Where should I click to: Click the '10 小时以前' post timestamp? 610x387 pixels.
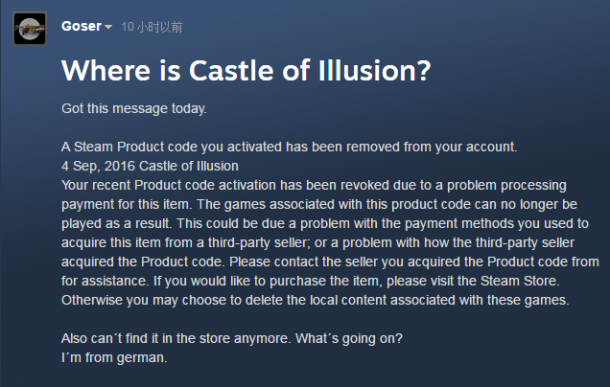point(152,27)
